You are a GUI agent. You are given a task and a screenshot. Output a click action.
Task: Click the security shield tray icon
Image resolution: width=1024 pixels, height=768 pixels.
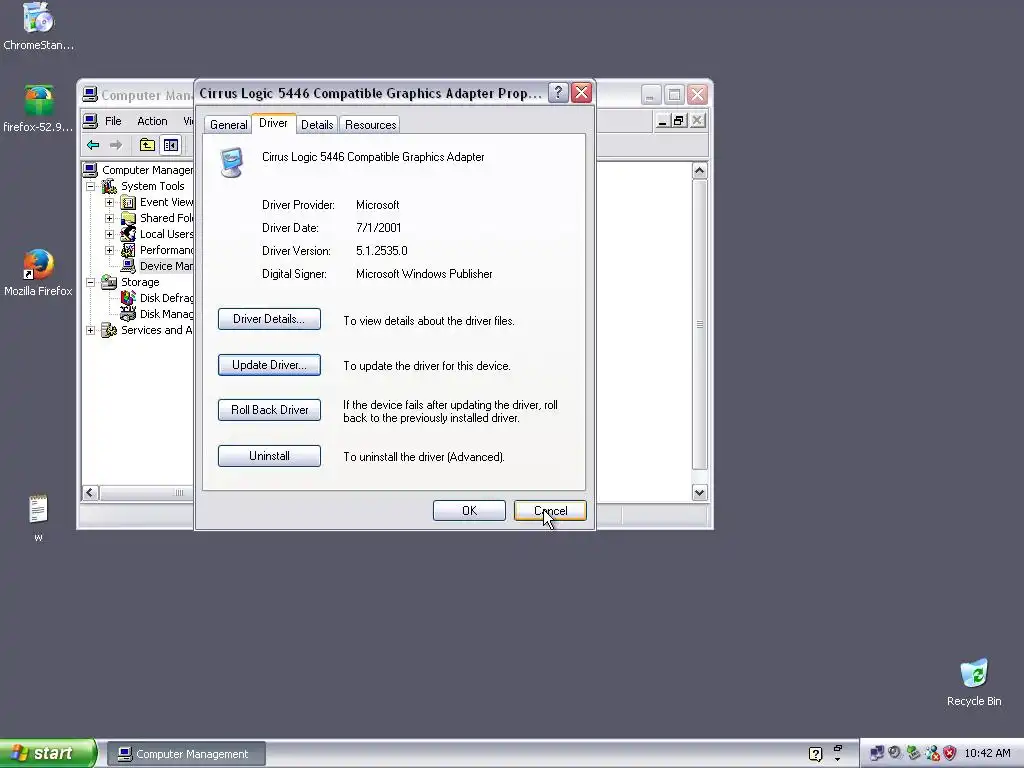(x=950, y=753)
